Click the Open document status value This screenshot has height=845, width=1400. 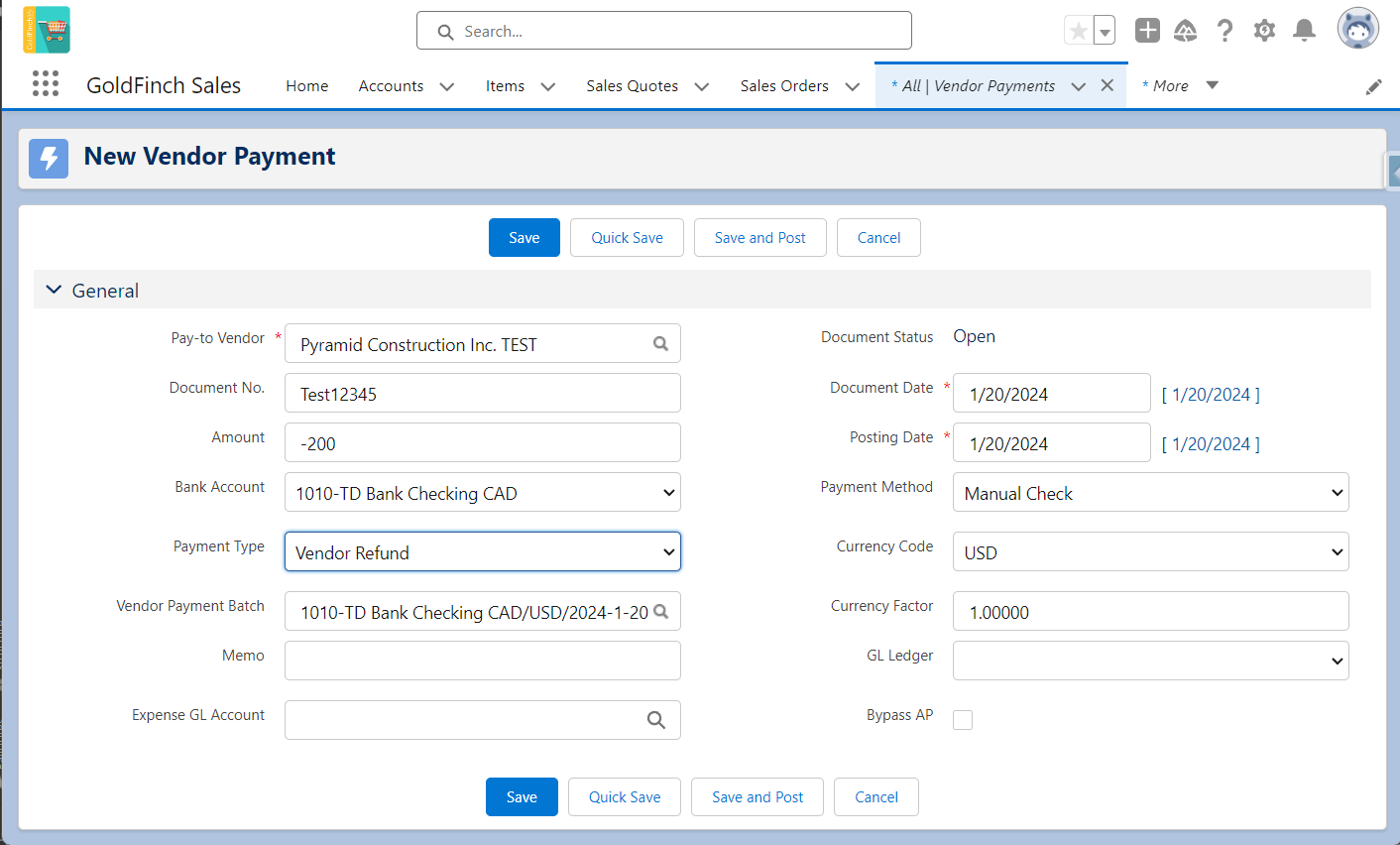pos(975,336)
